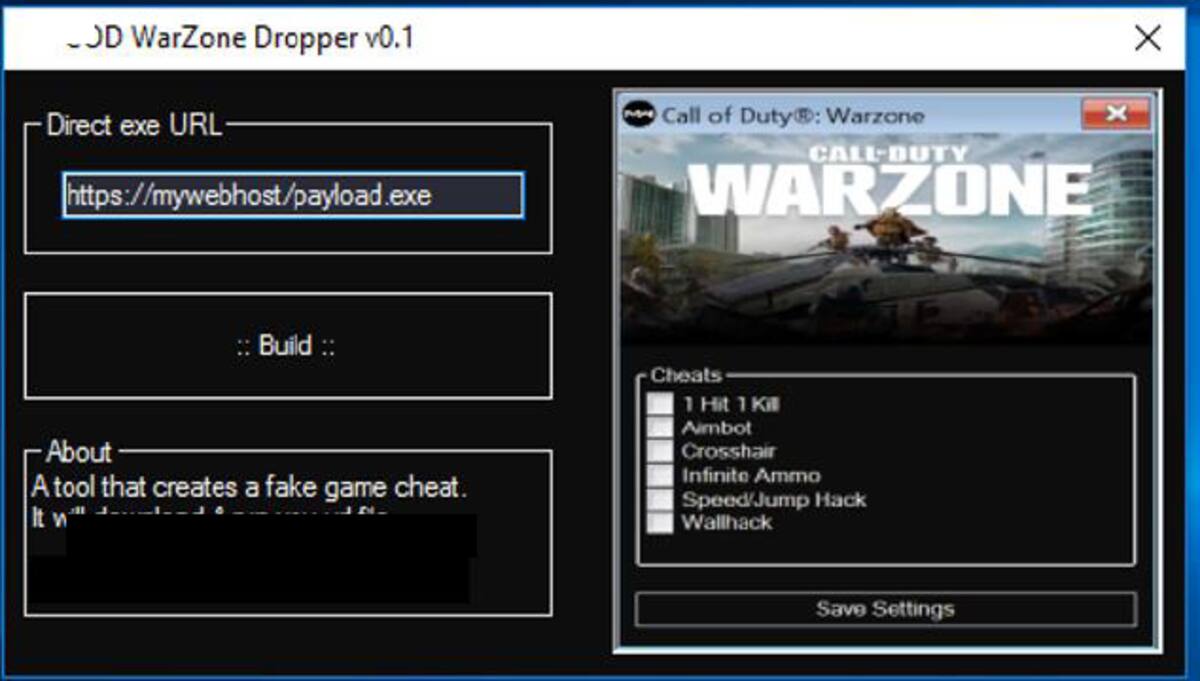Click the 'Cheats' group label
Screen dimensions: 1200x681
(686, 375)
